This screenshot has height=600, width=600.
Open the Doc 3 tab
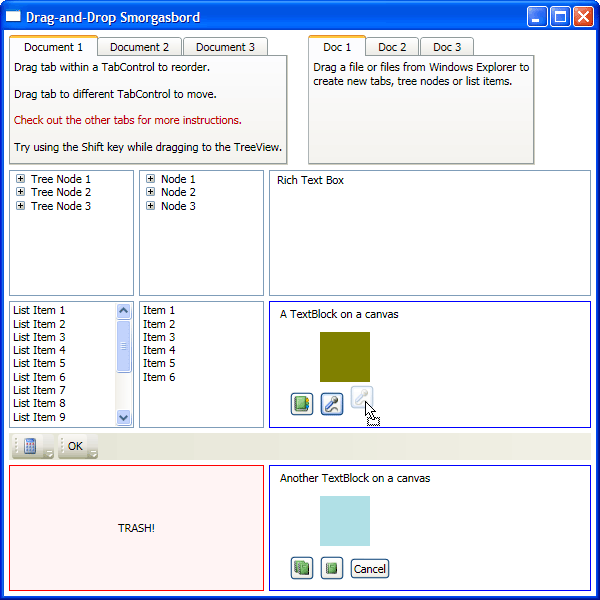447,47
